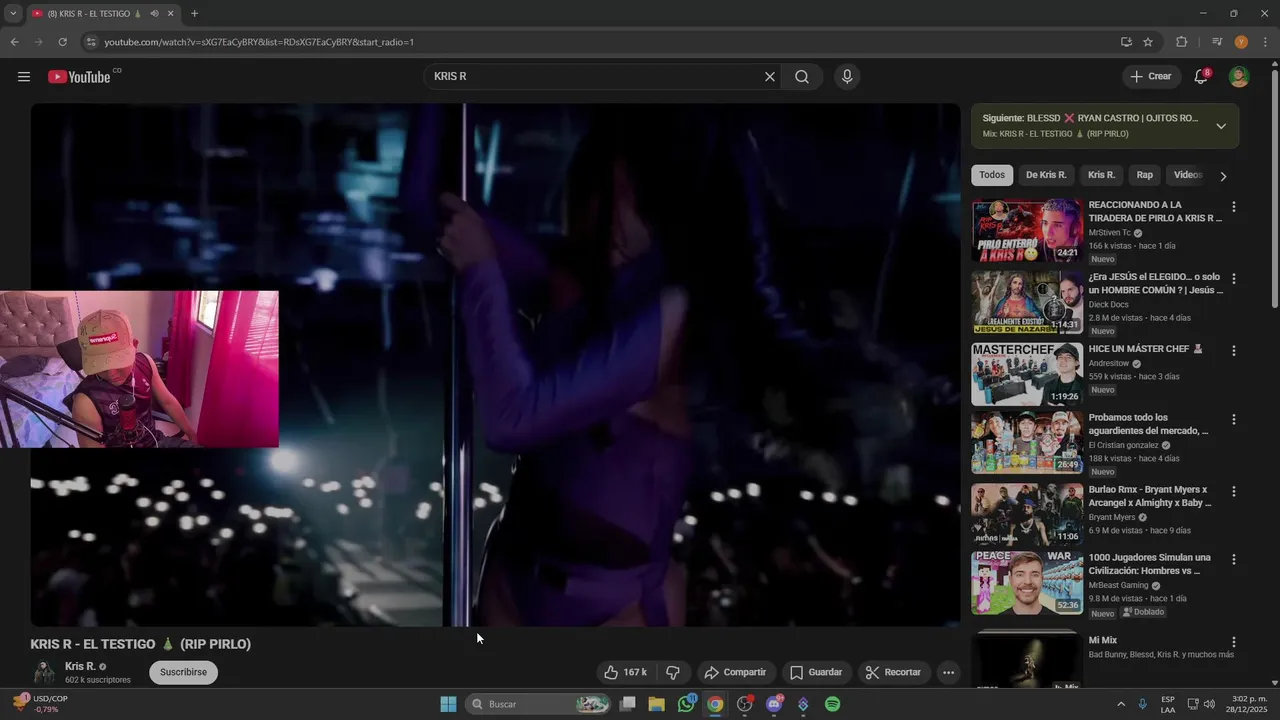This screenshot has width=1280, height=720.
Task: Open Discord from the taskbar
Action: pos(774,704)
